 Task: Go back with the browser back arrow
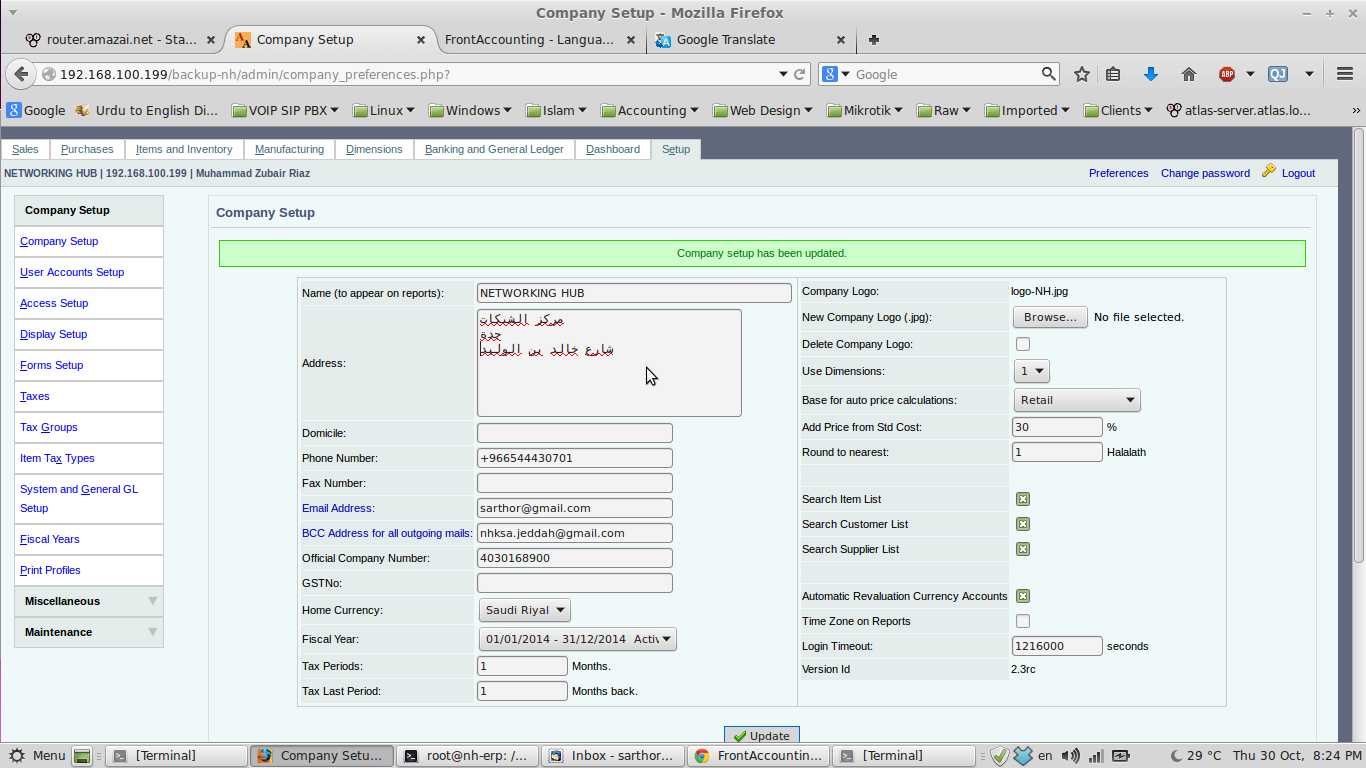21,74
